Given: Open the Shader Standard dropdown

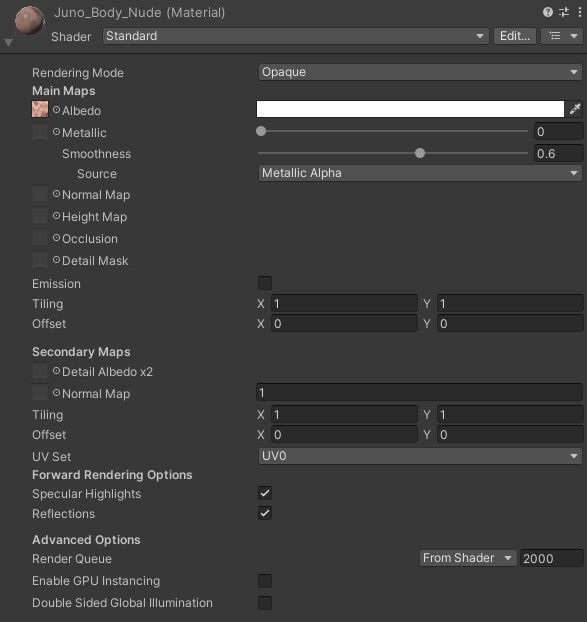Looking at the screenshot, I should pos(295,36).
